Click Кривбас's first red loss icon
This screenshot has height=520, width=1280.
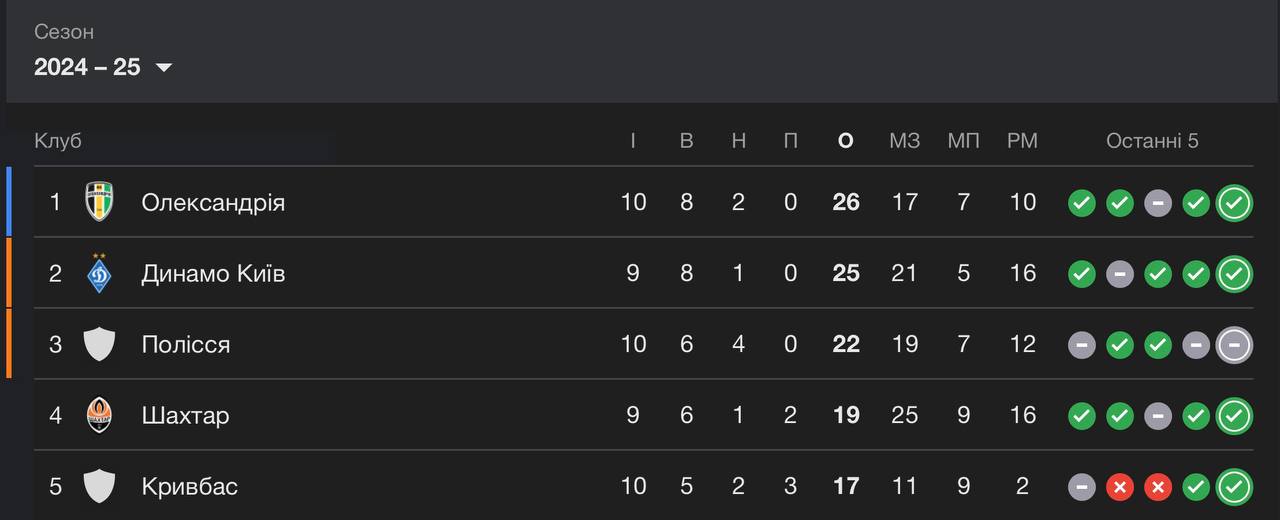(1120, 487)
